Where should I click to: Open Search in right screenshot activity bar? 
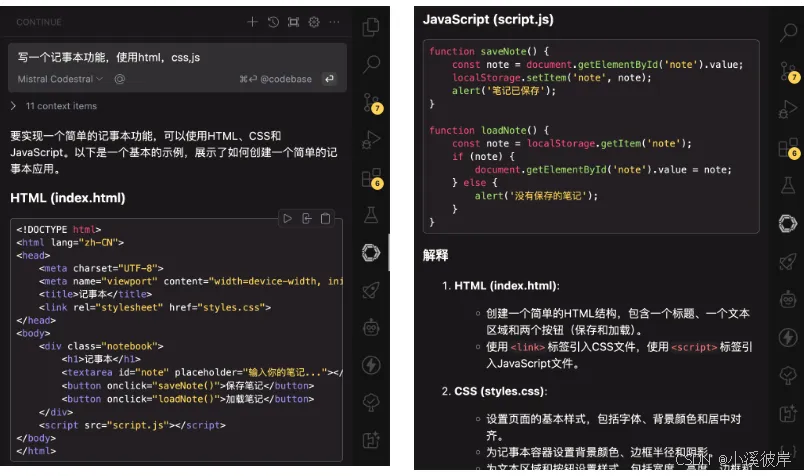(x=789, y=32)
